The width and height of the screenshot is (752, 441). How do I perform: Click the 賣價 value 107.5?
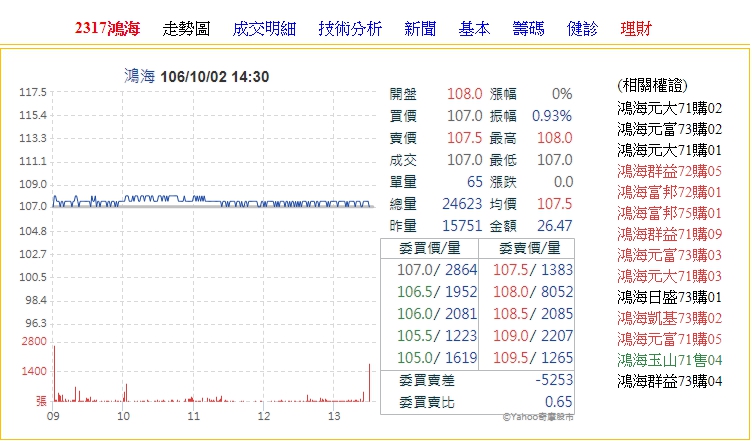click(x=464, y=138)
